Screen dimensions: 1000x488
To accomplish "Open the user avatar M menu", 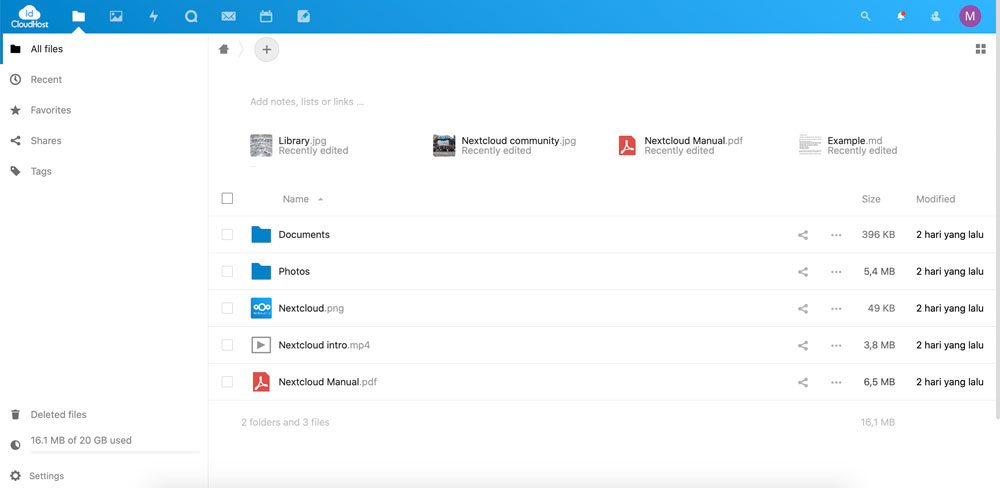I will click(970, 17).
